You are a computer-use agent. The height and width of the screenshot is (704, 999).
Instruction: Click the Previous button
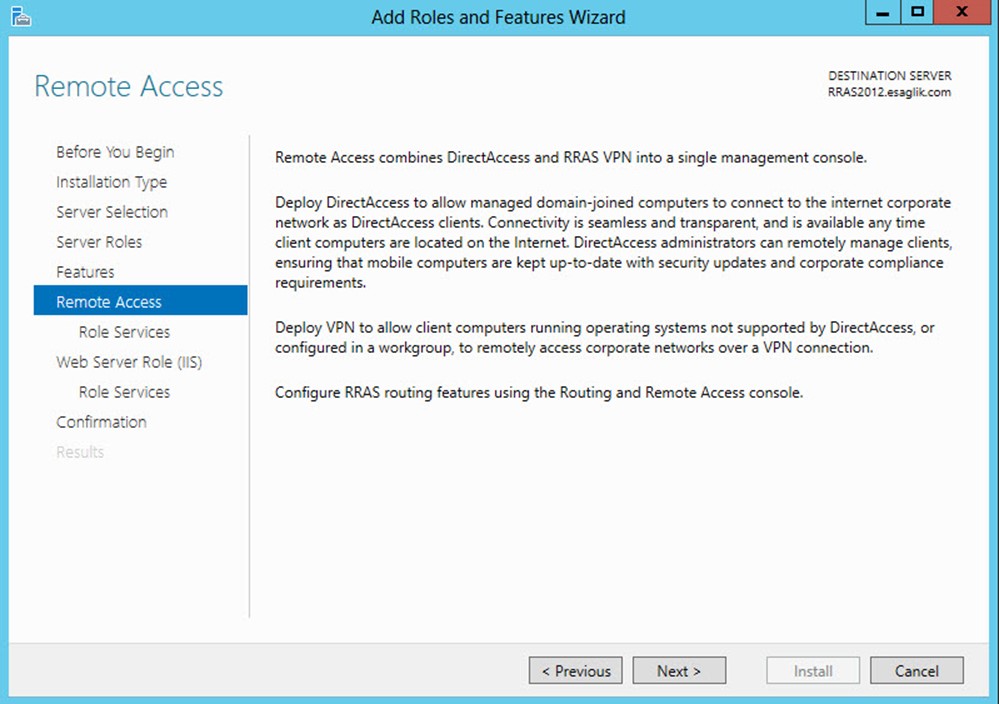click(x=575, y=671)
